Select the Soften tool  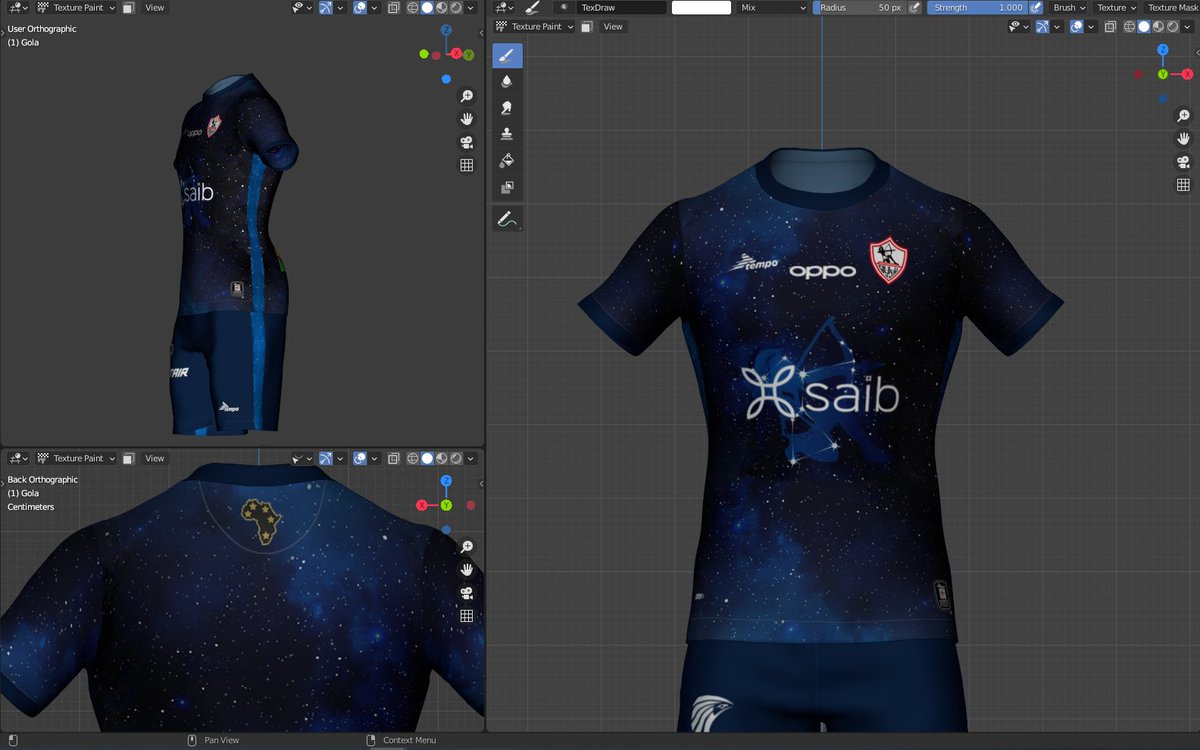[507, 82]
